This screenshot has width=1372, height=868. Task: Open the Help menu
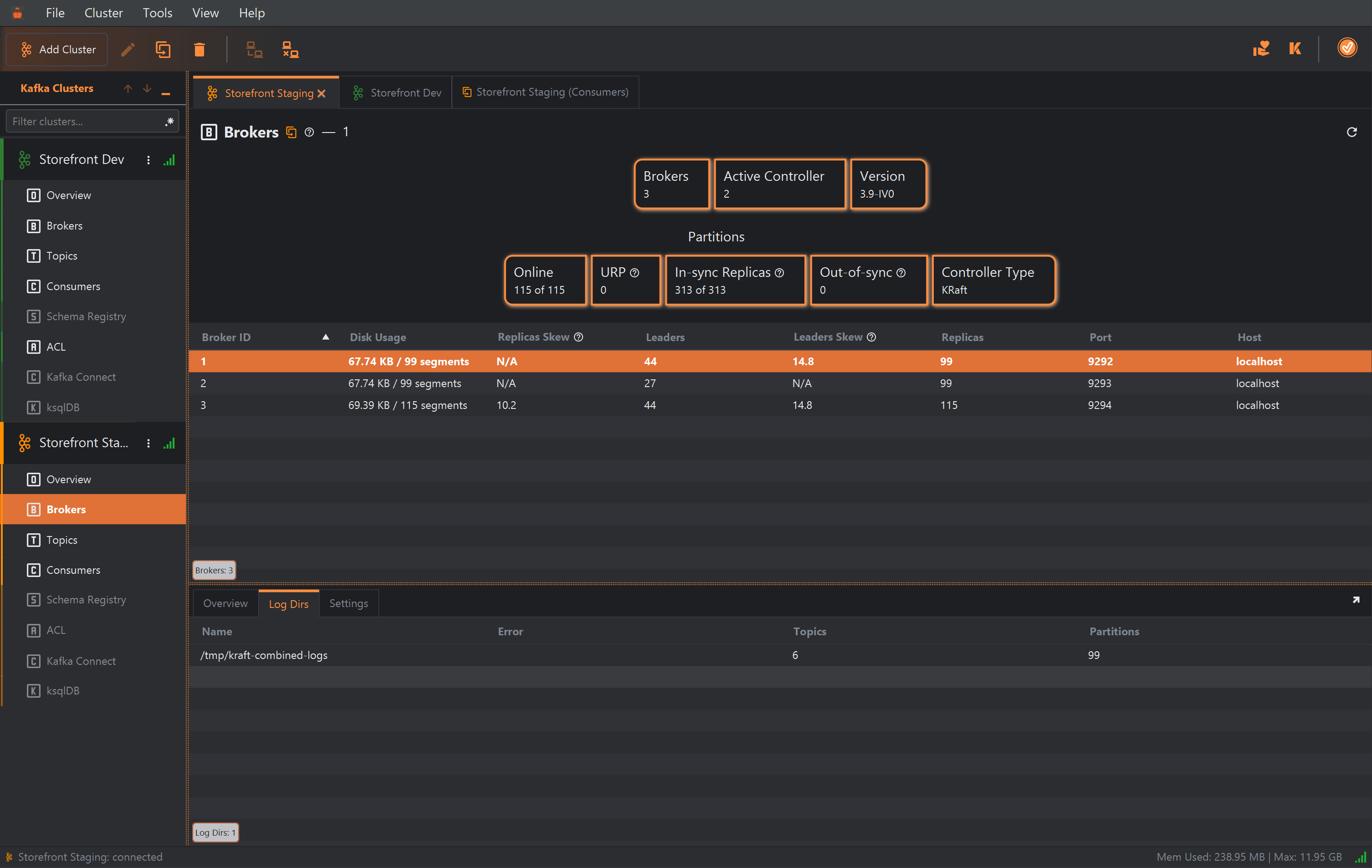tap(251, 13)
